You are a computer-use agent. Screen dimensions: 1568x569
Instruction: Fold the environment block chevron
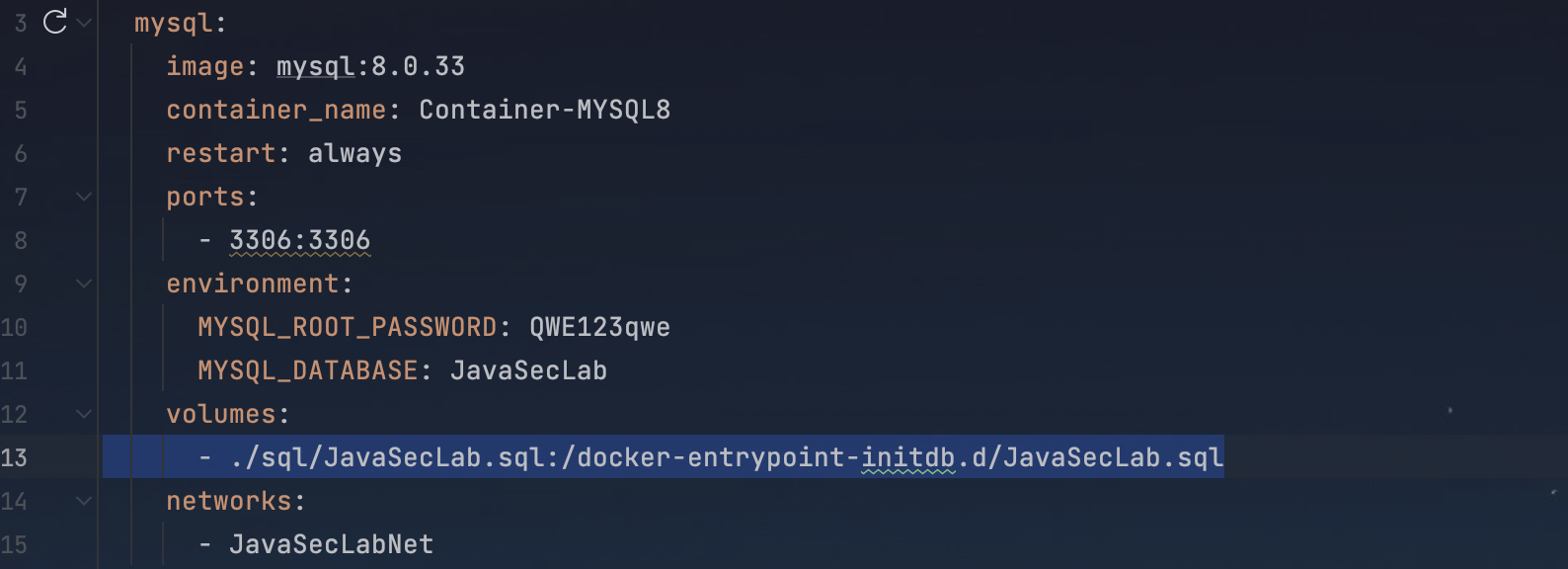84,284
